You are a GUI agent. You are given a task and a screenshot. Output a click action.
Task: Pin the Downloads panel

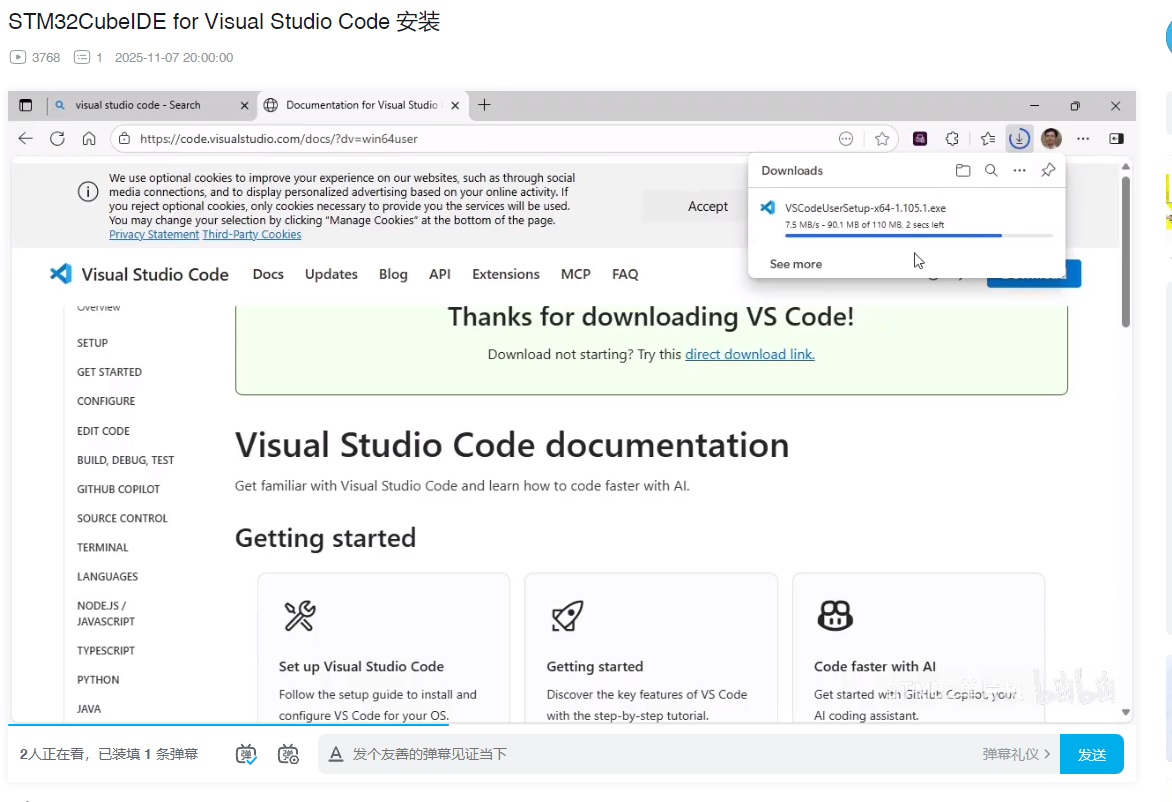[x=1048, y=171]
